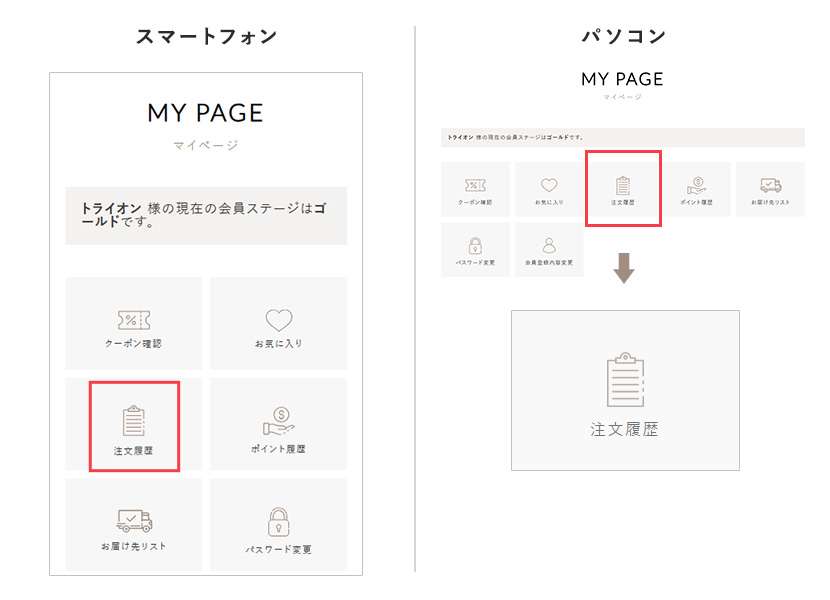
Task: Tap the heart お気に入り icon in smartphone view
Action: (x=278, y=320)
